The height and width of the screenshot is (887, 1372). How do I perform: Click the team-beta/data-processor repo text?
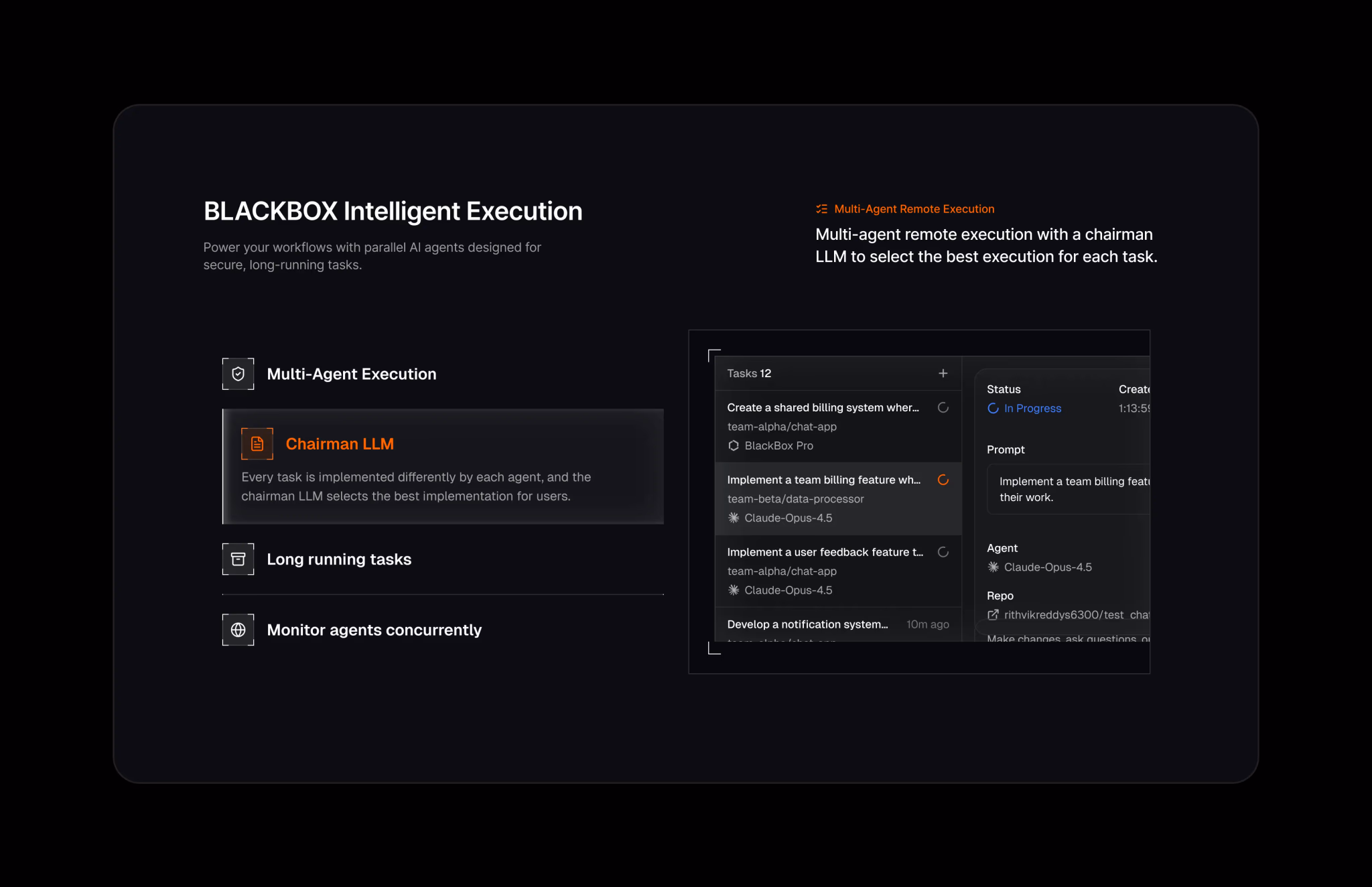coord(795,499)
